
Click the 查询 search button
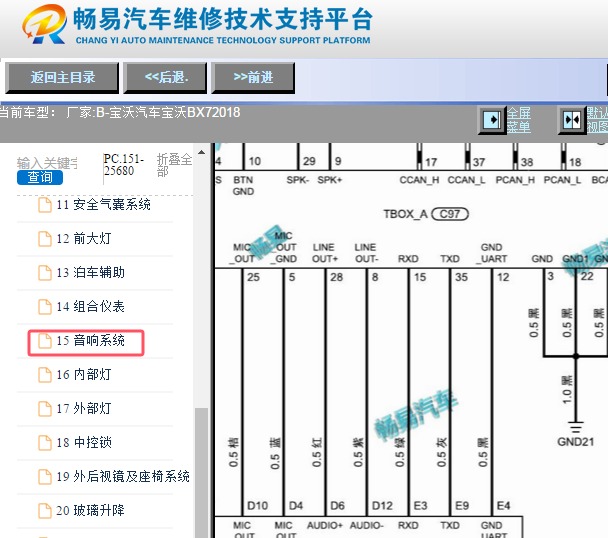pos(40,177)
